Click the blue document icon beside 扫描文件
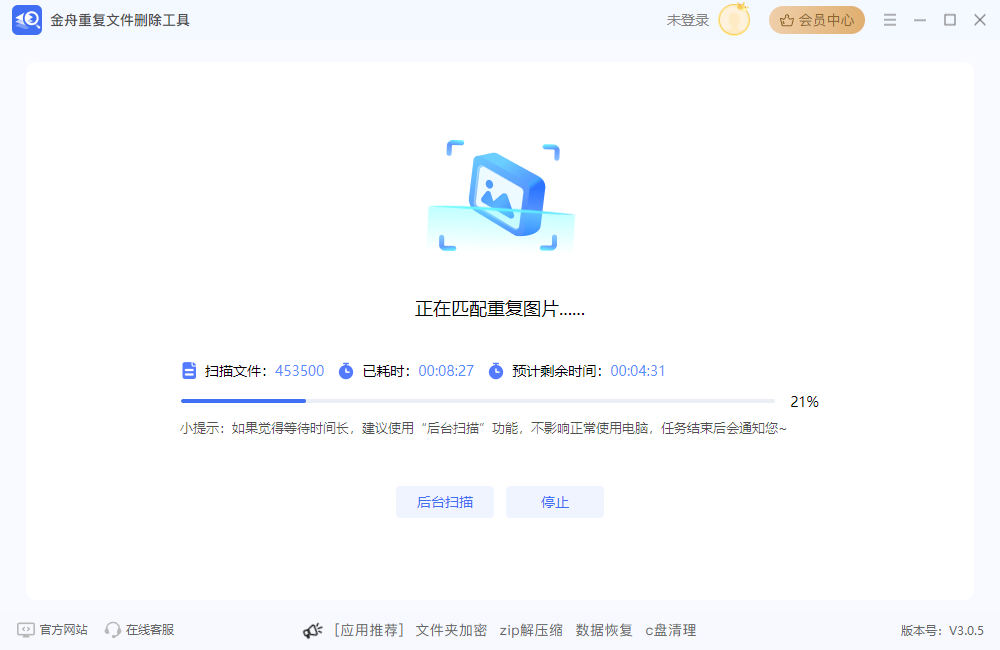This screenshot has height=650, width=1000. 189,370
